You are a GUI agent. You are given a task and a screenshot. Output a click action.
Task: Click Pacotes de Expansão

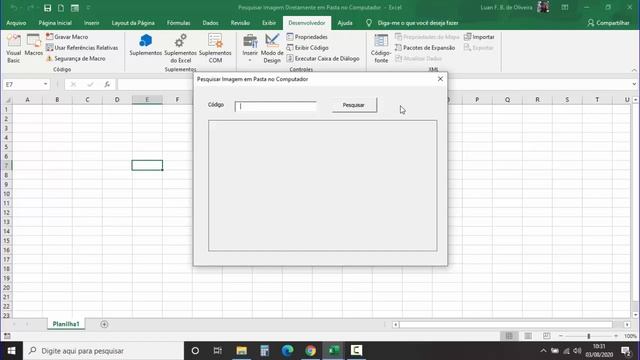[x=425, y=48]
